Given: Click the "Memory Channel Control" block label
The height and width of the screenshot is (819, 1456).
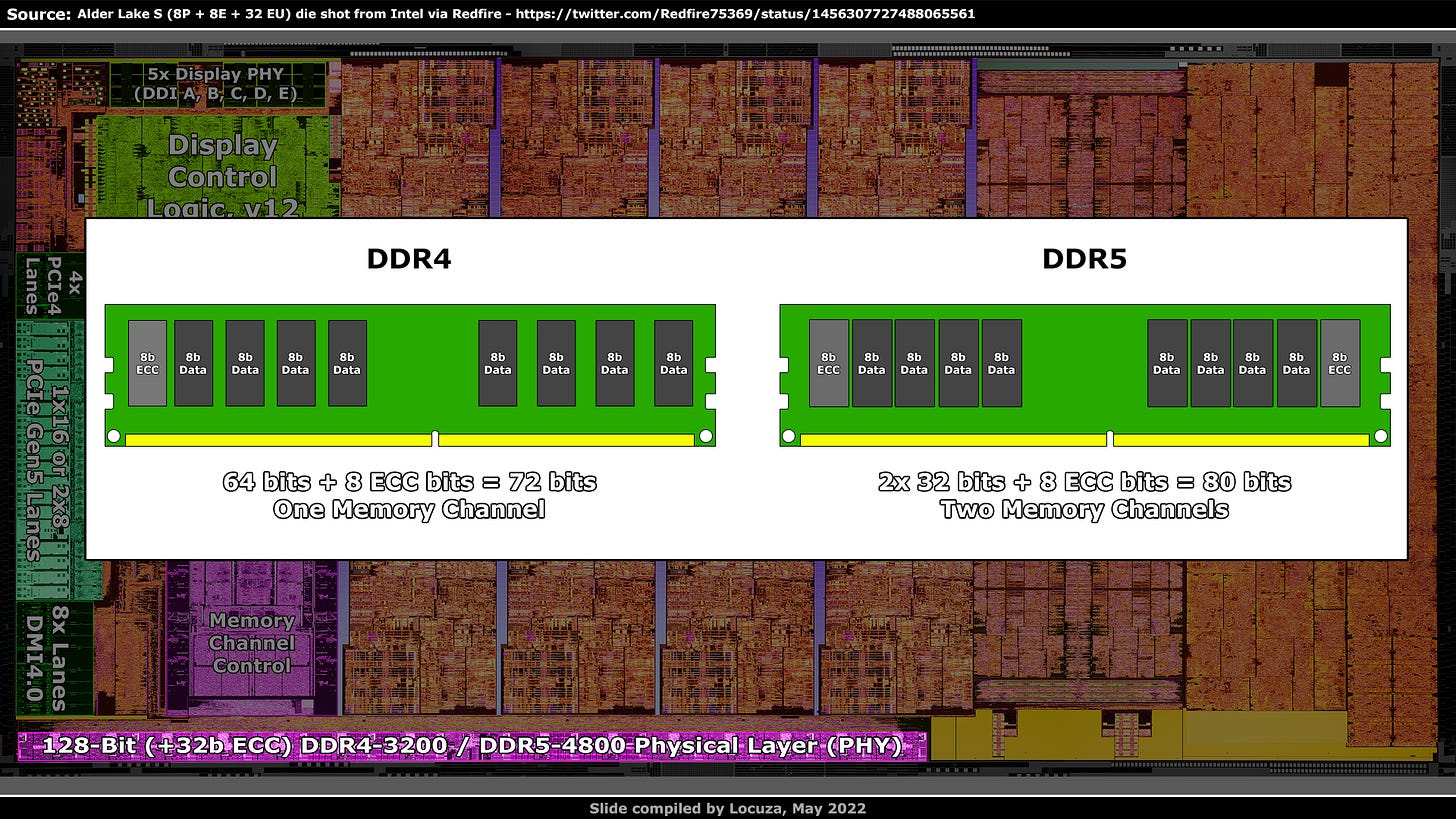Looking at the screenshot, I should click(251, 643).
